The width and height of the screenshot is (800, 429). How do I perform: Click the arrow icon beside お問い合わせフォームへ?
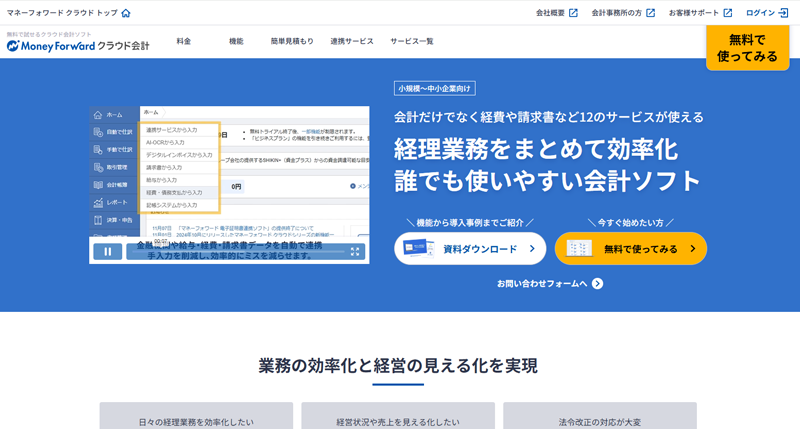coord(597,284)
